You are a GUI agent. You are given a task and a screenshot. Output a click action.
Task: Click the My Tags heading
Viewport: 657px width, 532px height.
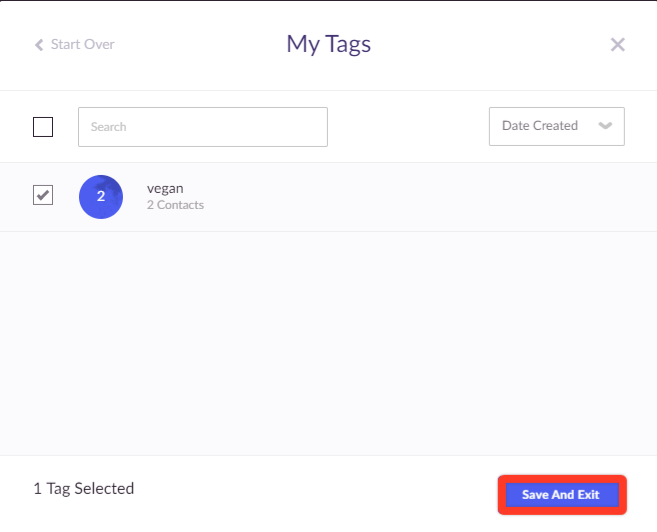tap(328, 44)
